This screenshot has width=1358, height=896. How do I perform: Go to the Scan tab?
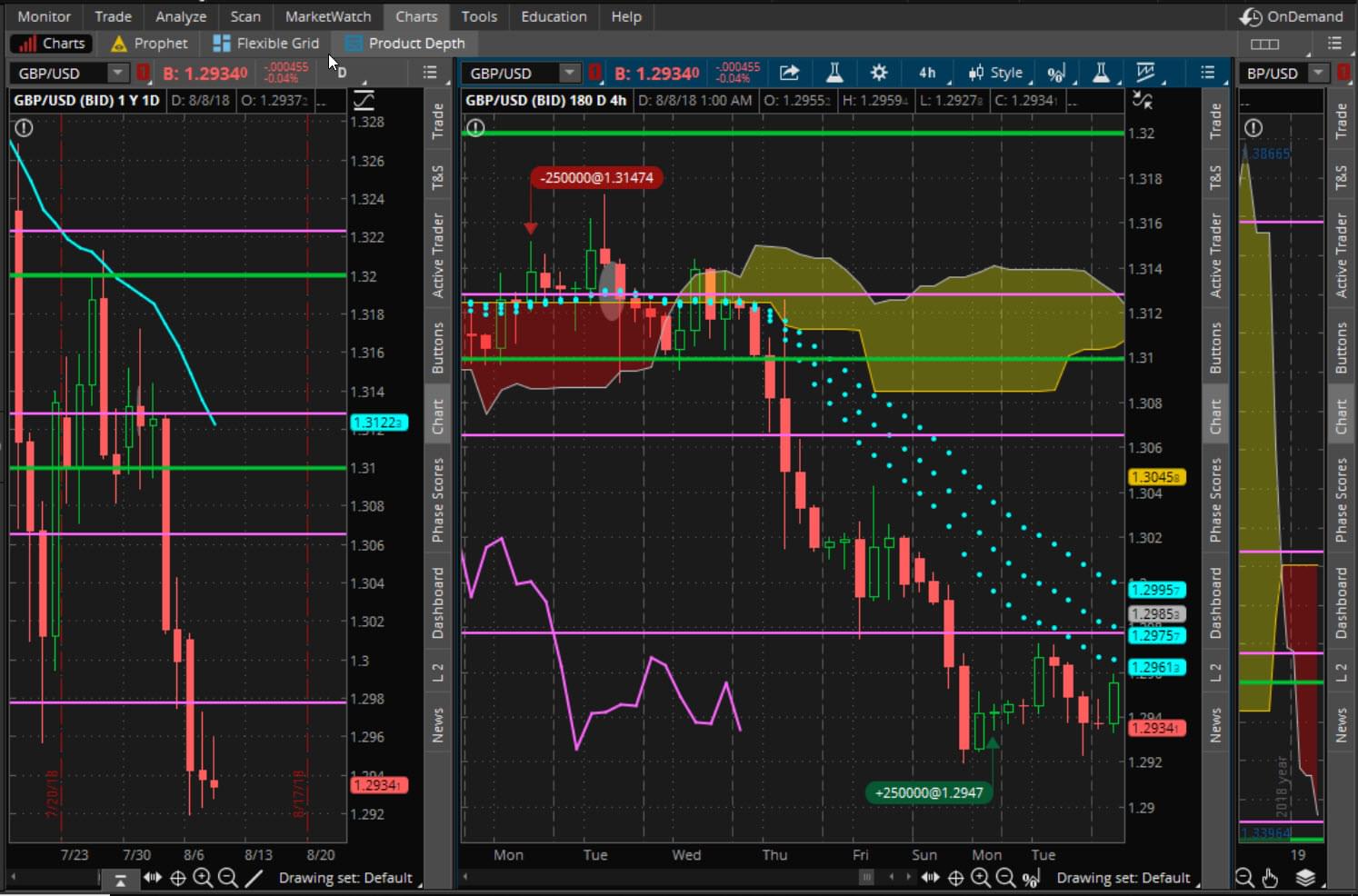click(245, 16)
